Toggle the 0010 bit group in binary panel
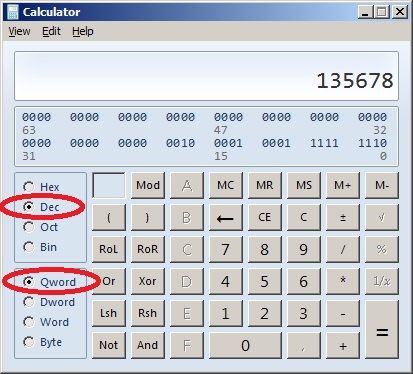Image resolution: width=413 pixels, height=374 pixels. 180,143
